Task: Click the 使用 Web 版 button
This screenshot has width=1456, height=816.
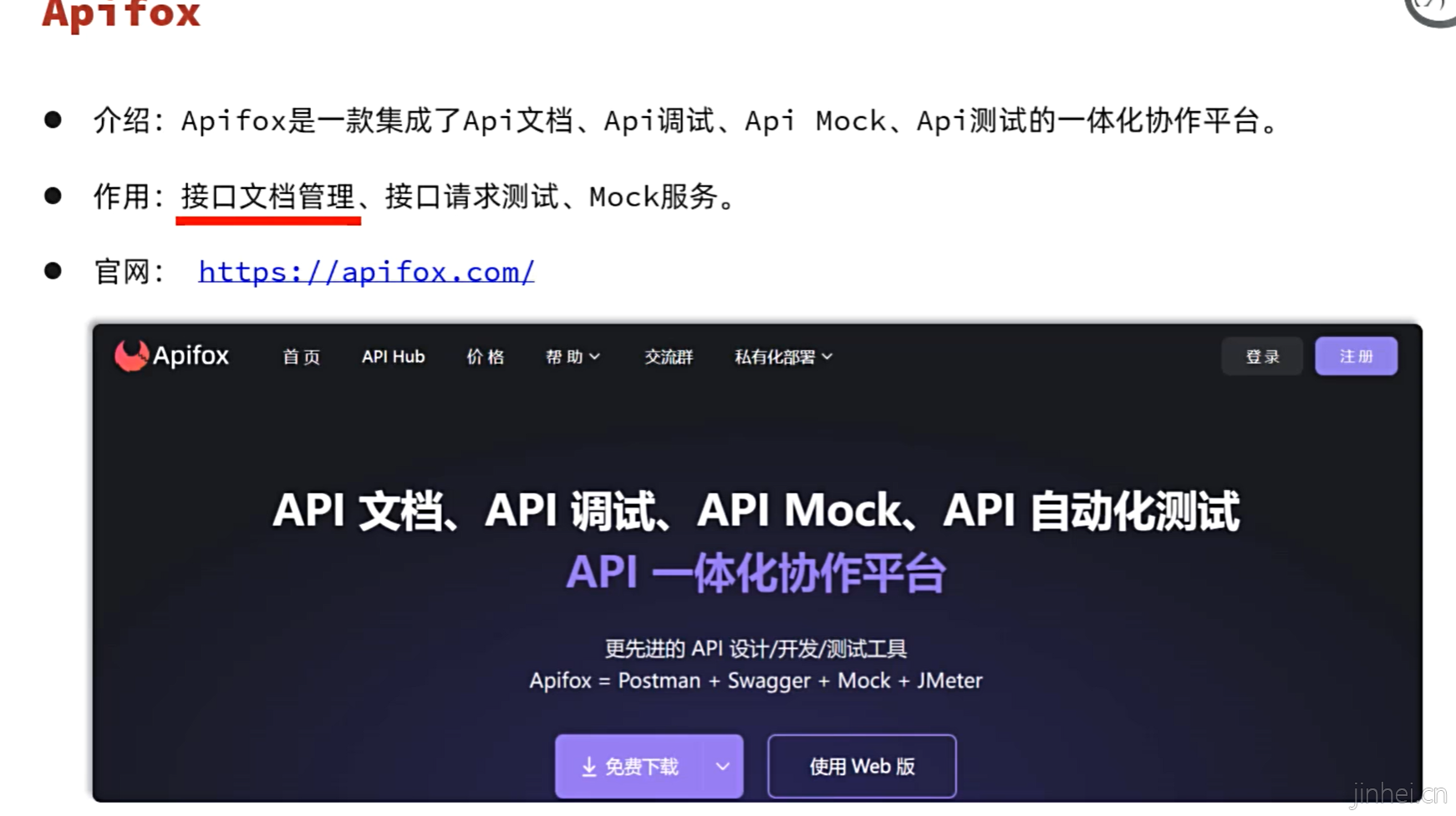Action: tap(862, 767)
